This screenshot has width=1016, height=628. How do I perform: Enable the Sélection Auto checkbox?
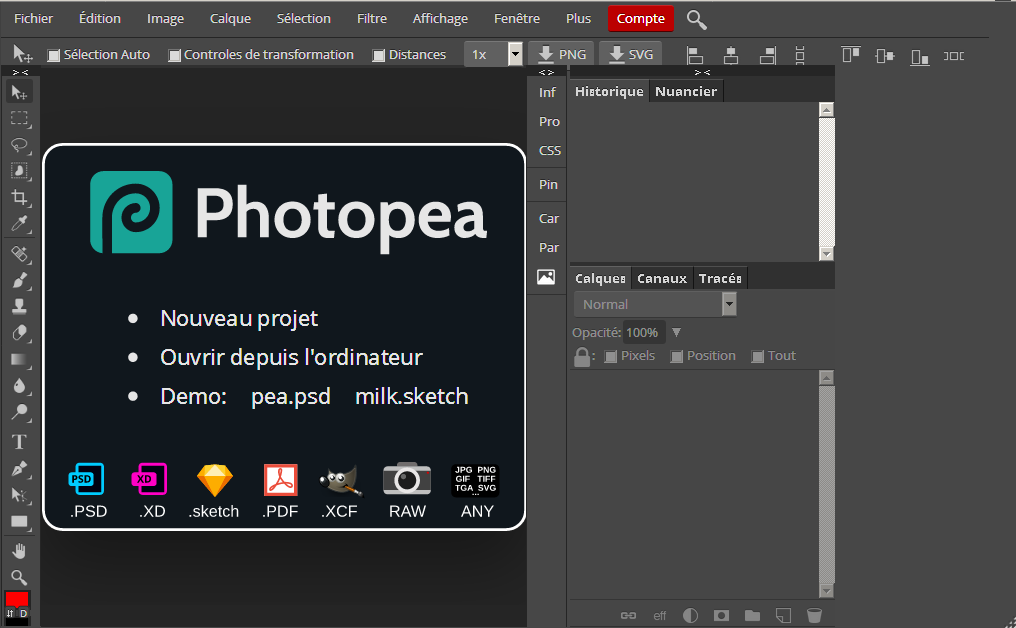[x=54, y=56]
